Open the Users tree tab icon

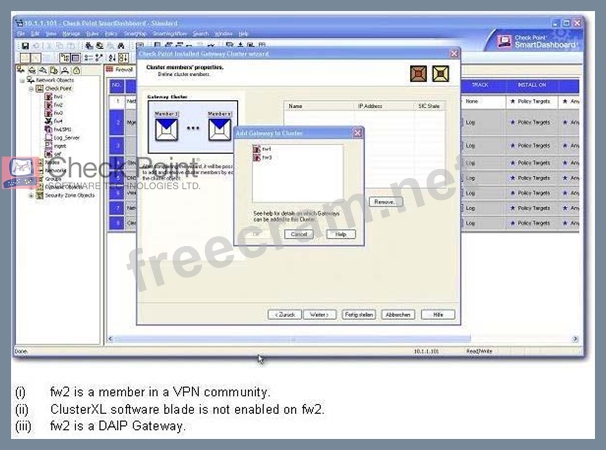[65, 70]
